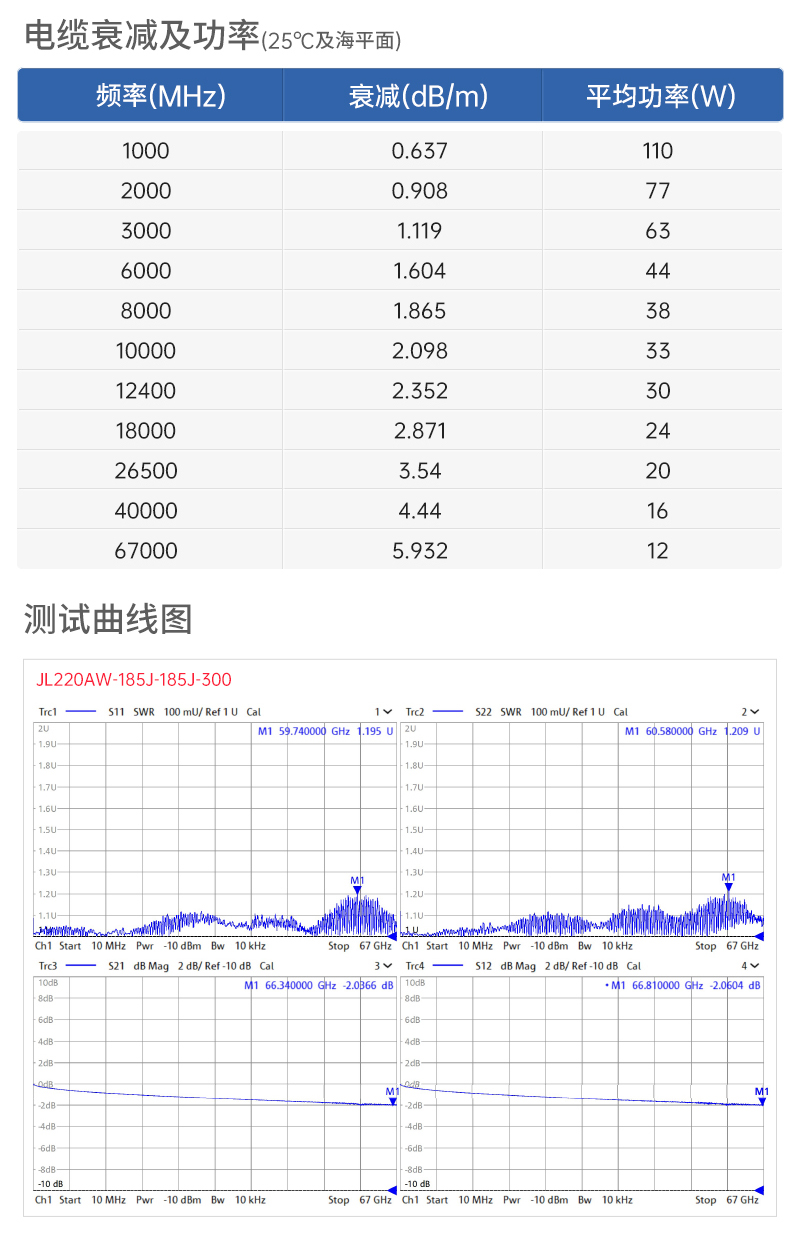Click the frequency cell reading 26500

(146, 471)
